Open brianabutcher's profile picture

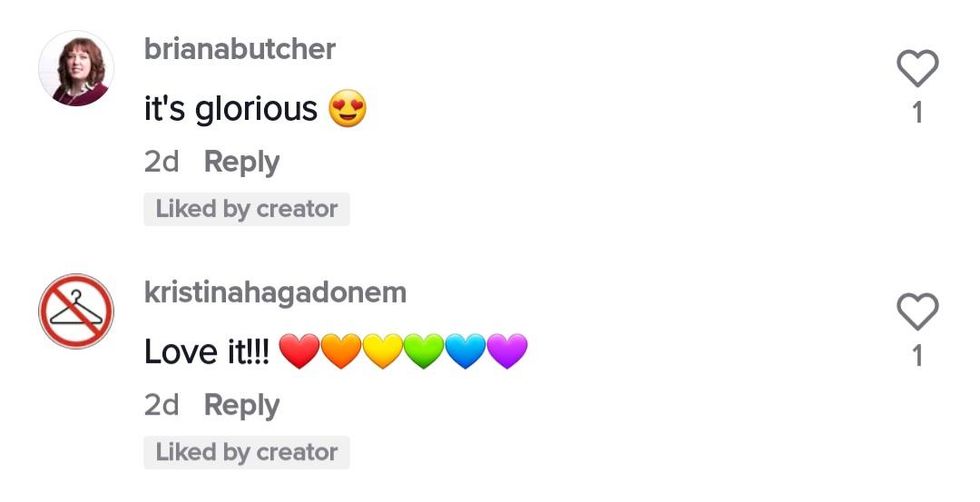[76, 68]
